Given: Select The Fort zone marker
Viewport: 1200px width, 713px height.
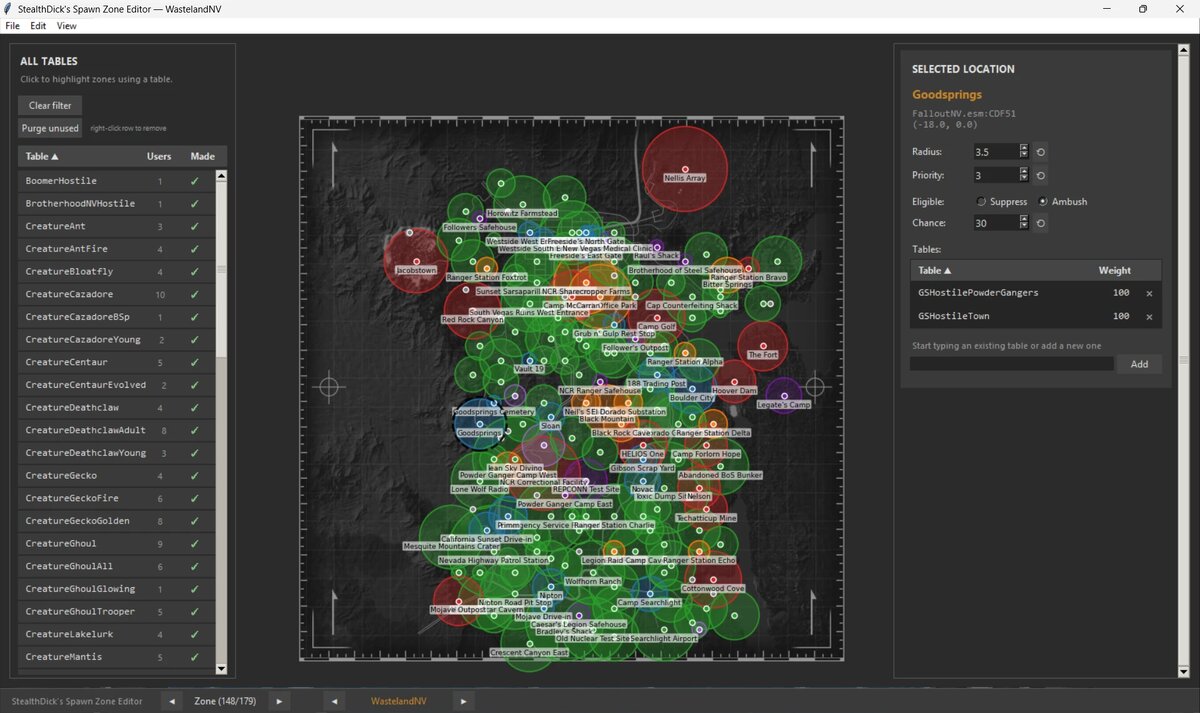Looking at the screenshot, I should (x=763, y=346).
